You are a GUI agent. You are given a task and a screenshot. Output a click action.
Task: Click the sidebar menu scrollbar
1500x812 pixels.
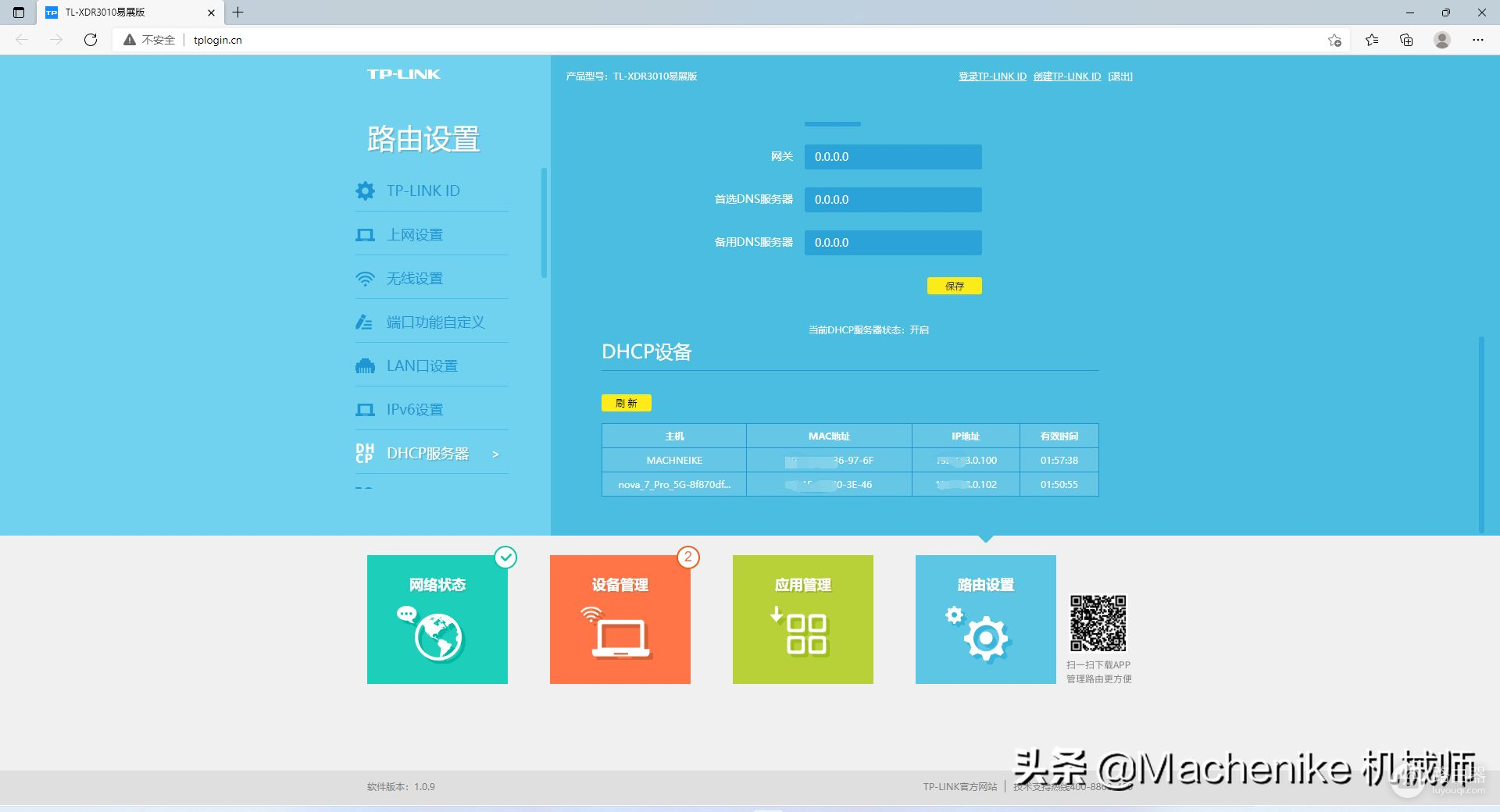(544, 223)
